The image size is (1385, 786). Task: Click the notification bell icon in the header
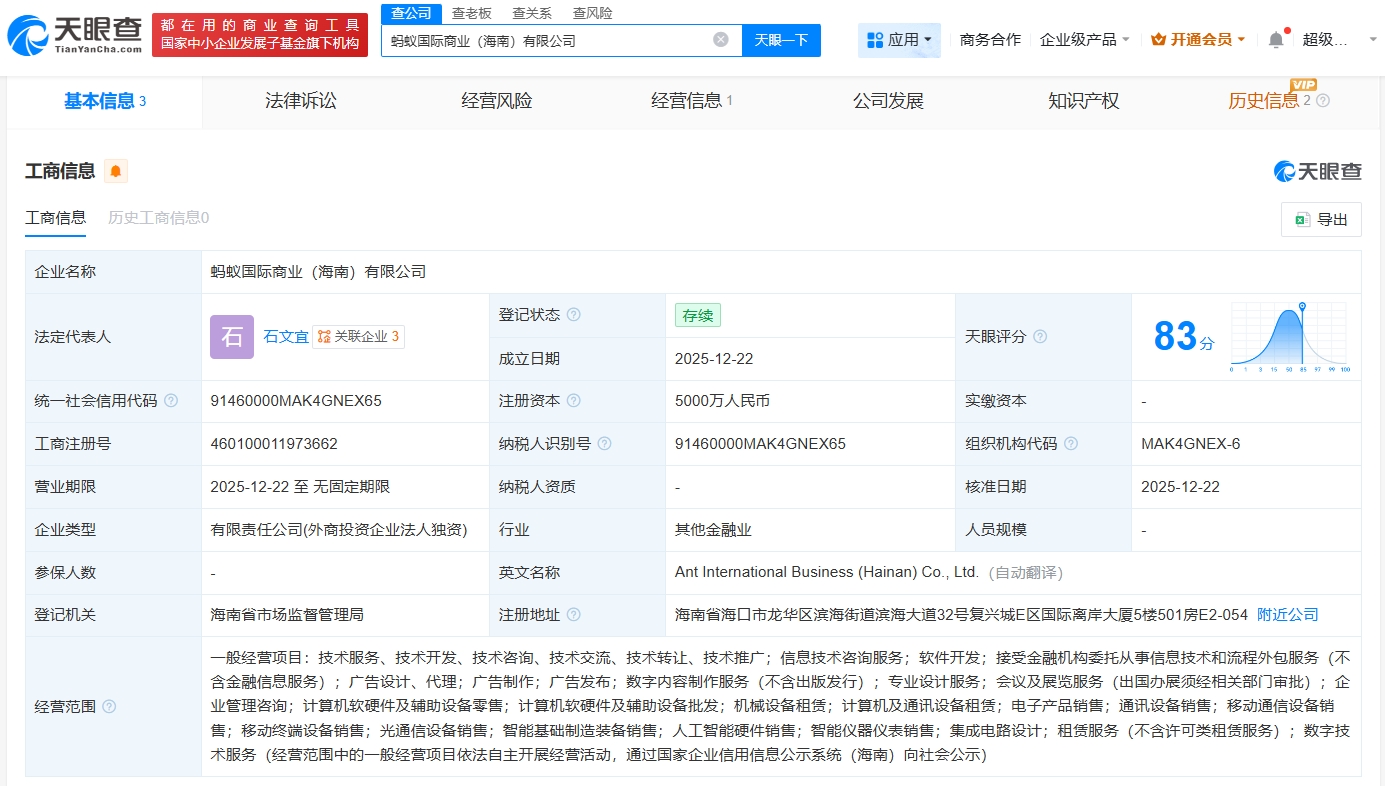point(1275,40)
